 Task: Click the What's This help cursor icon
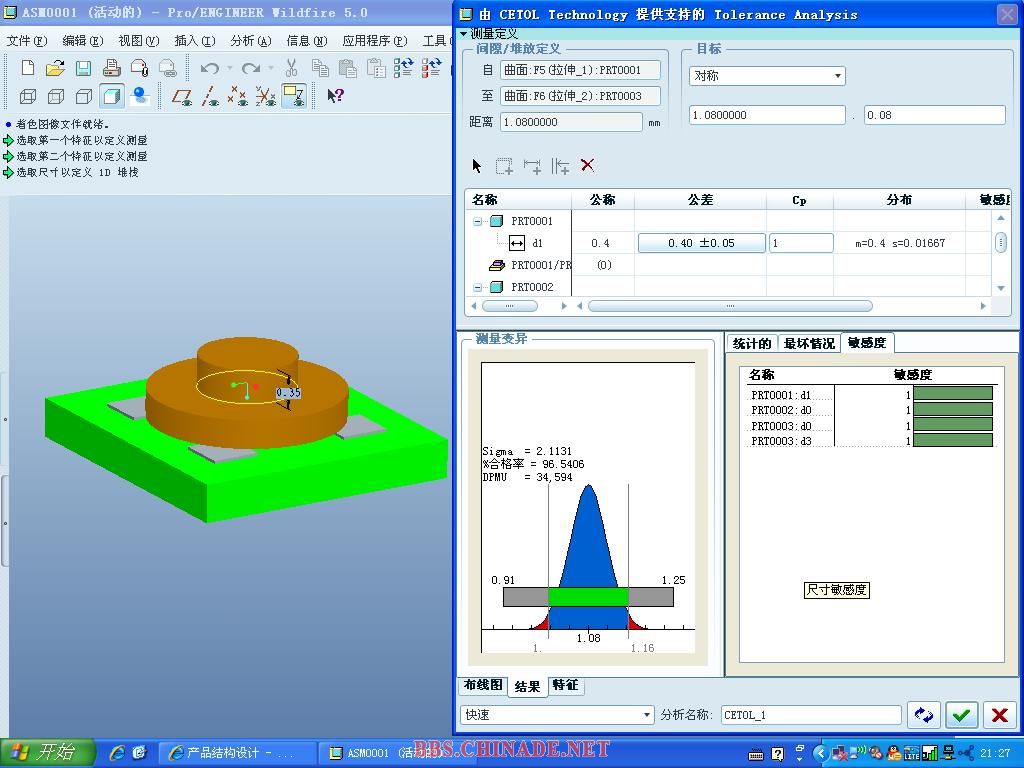(x=336, y=96)
